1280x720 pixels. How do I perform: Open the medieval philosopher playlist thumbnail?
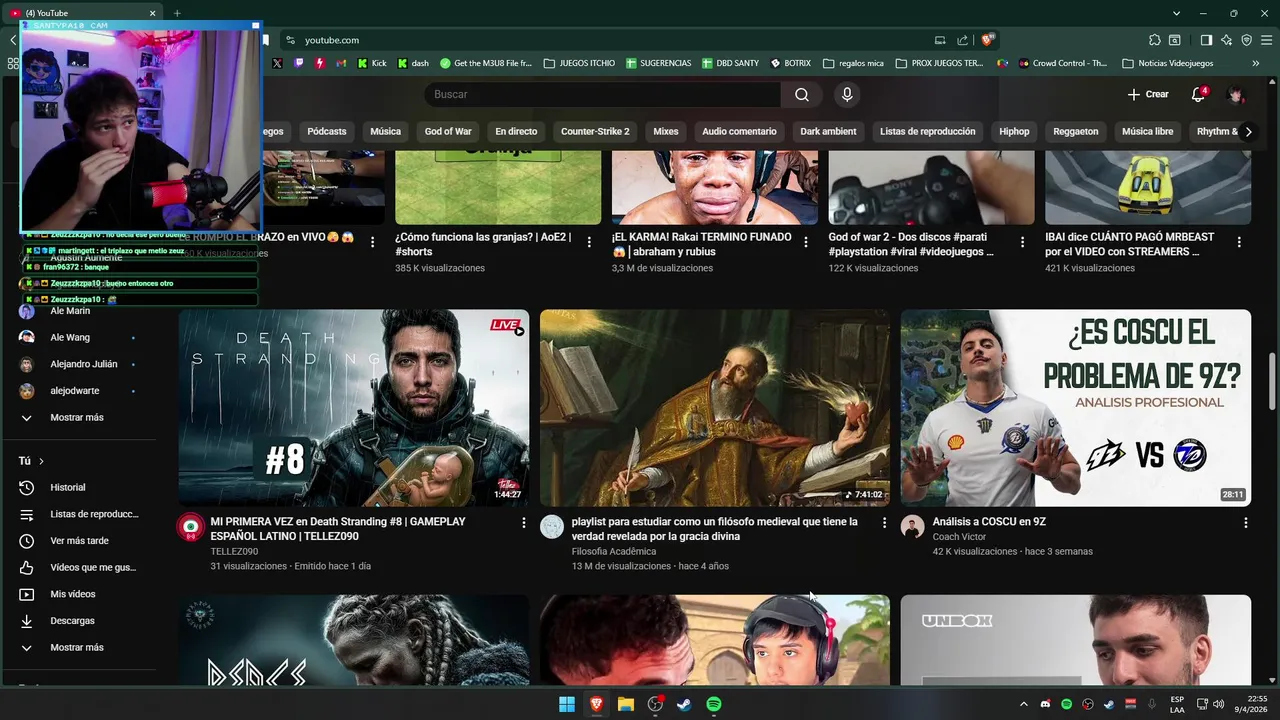pyautogui.click(x=715, y=407)
